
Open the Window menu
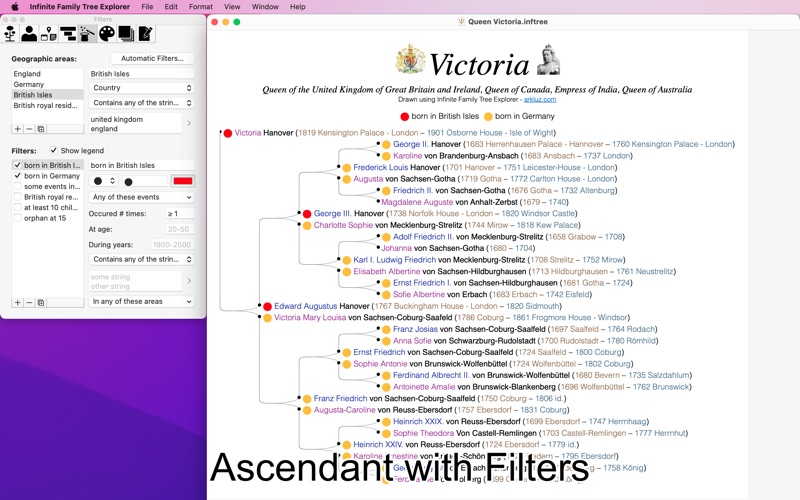(265, 7)
